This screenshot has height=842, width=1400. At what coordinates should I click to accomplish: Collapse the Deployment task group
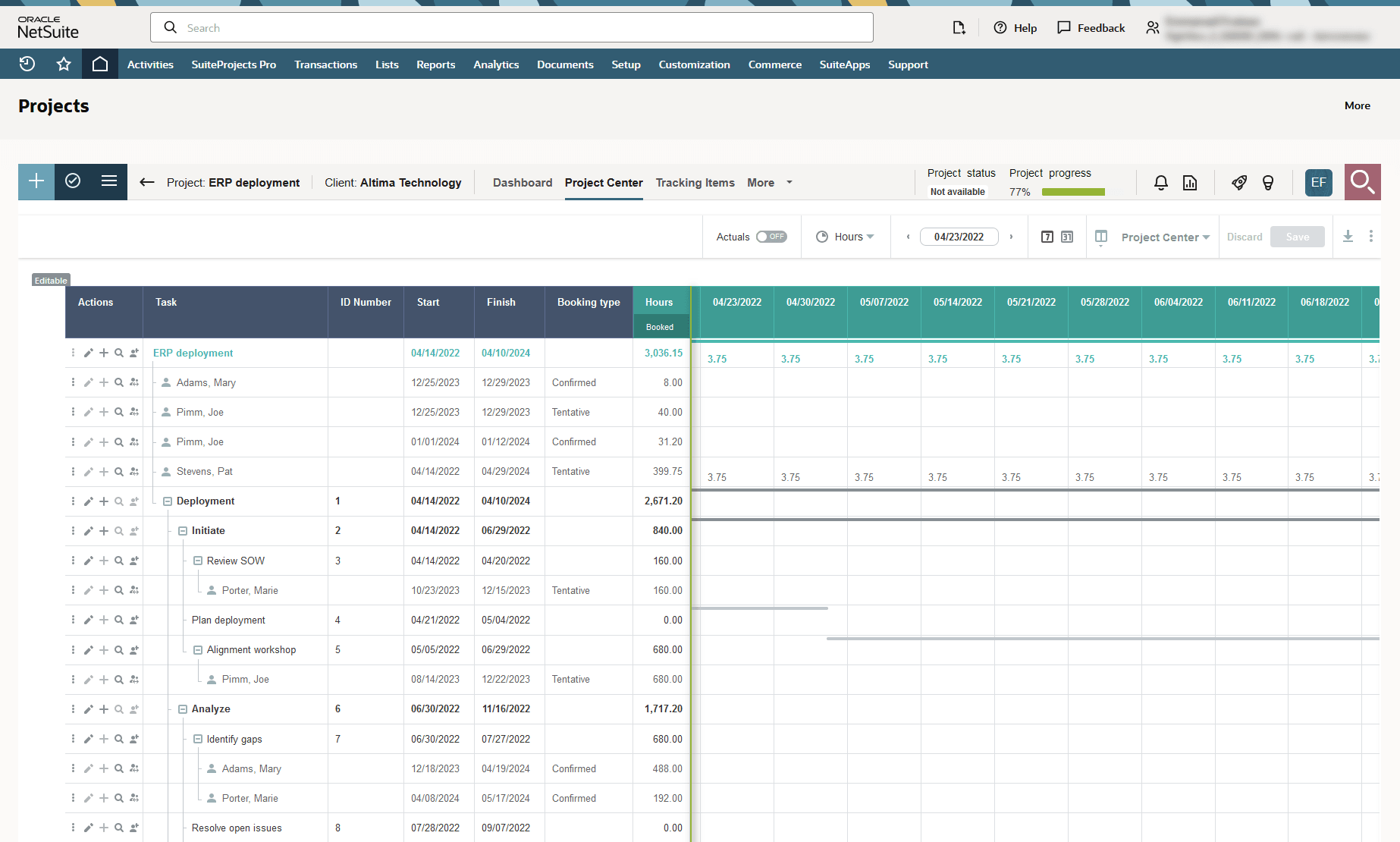click(168, 501)
